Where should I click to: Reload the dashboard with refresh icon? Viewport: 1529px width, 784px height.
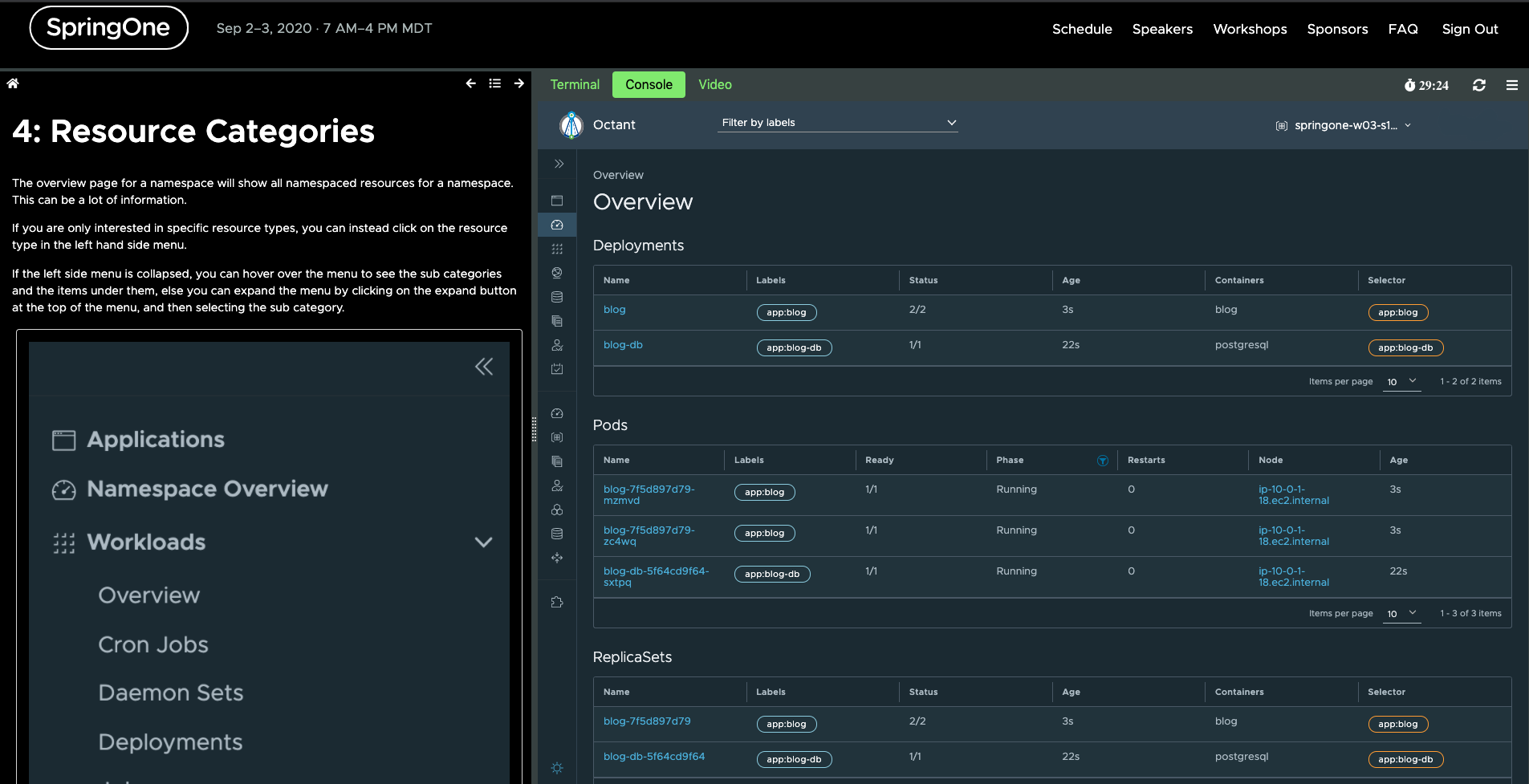[x=1479, y=85]
